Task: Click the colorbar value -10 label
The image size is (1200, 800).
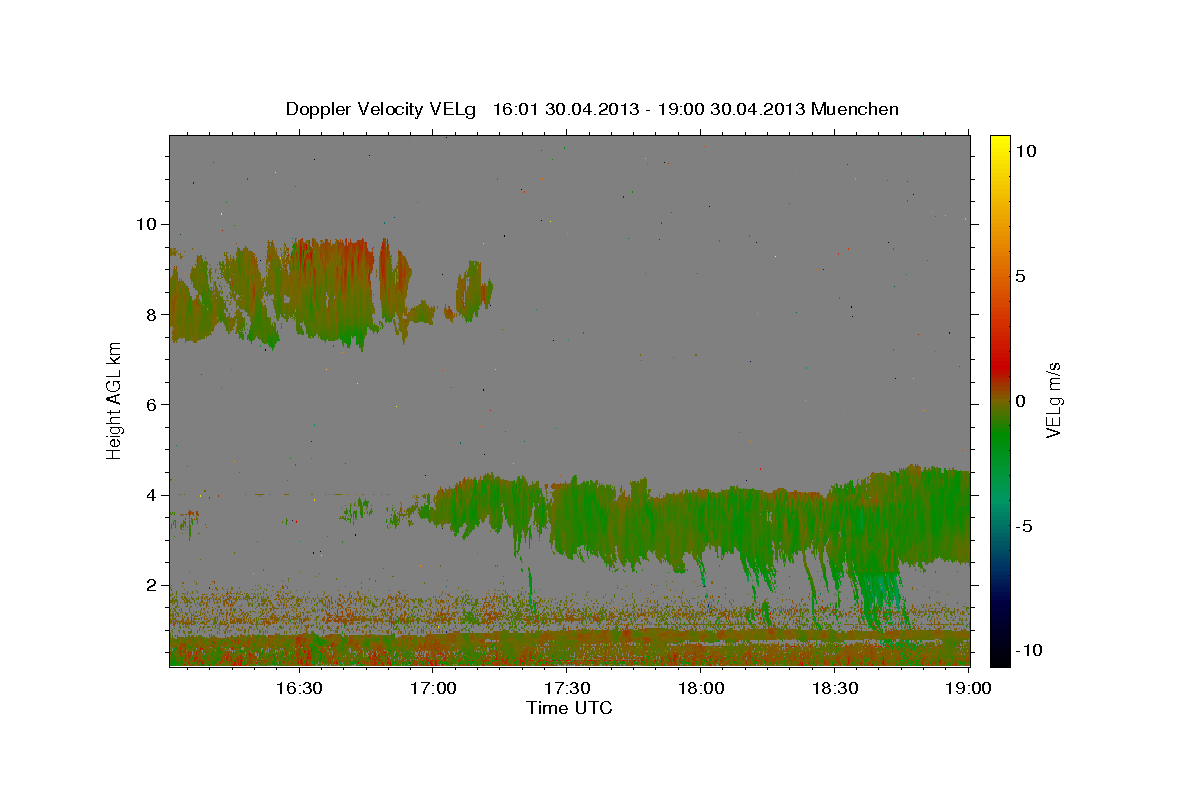Action: click(x=1029, y=650)
